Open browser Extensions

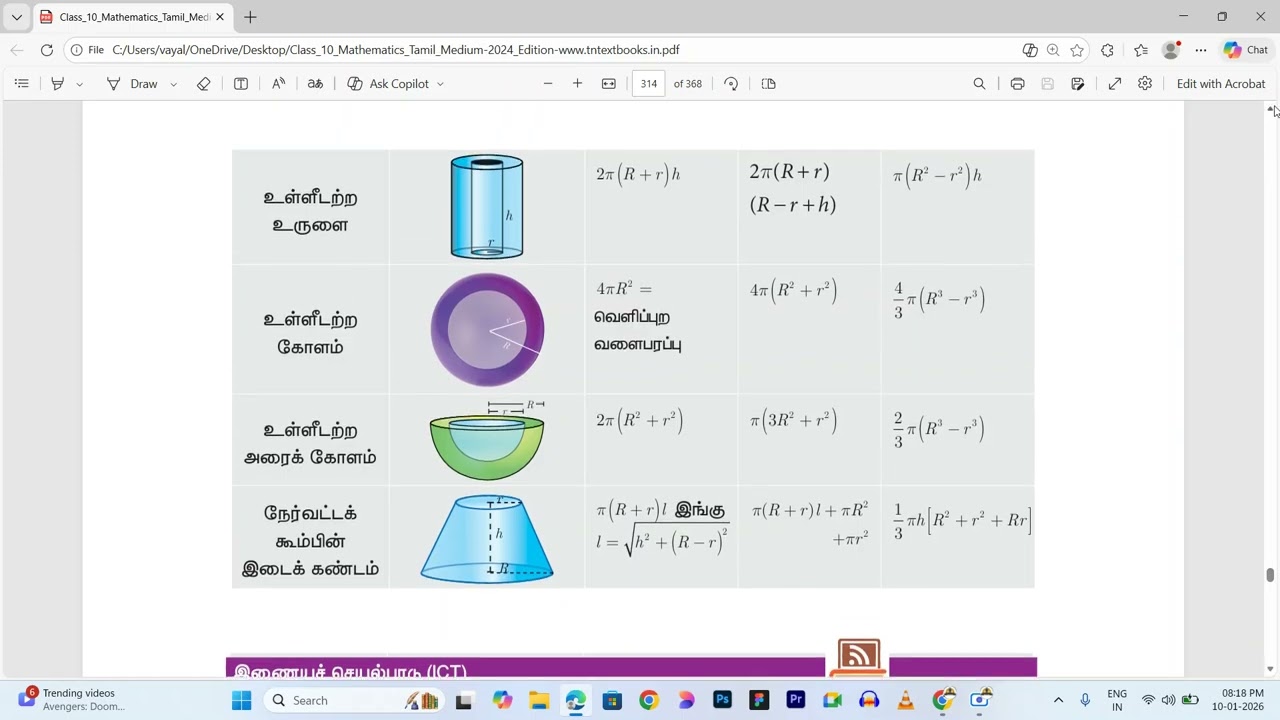(x=1107, y=50)
